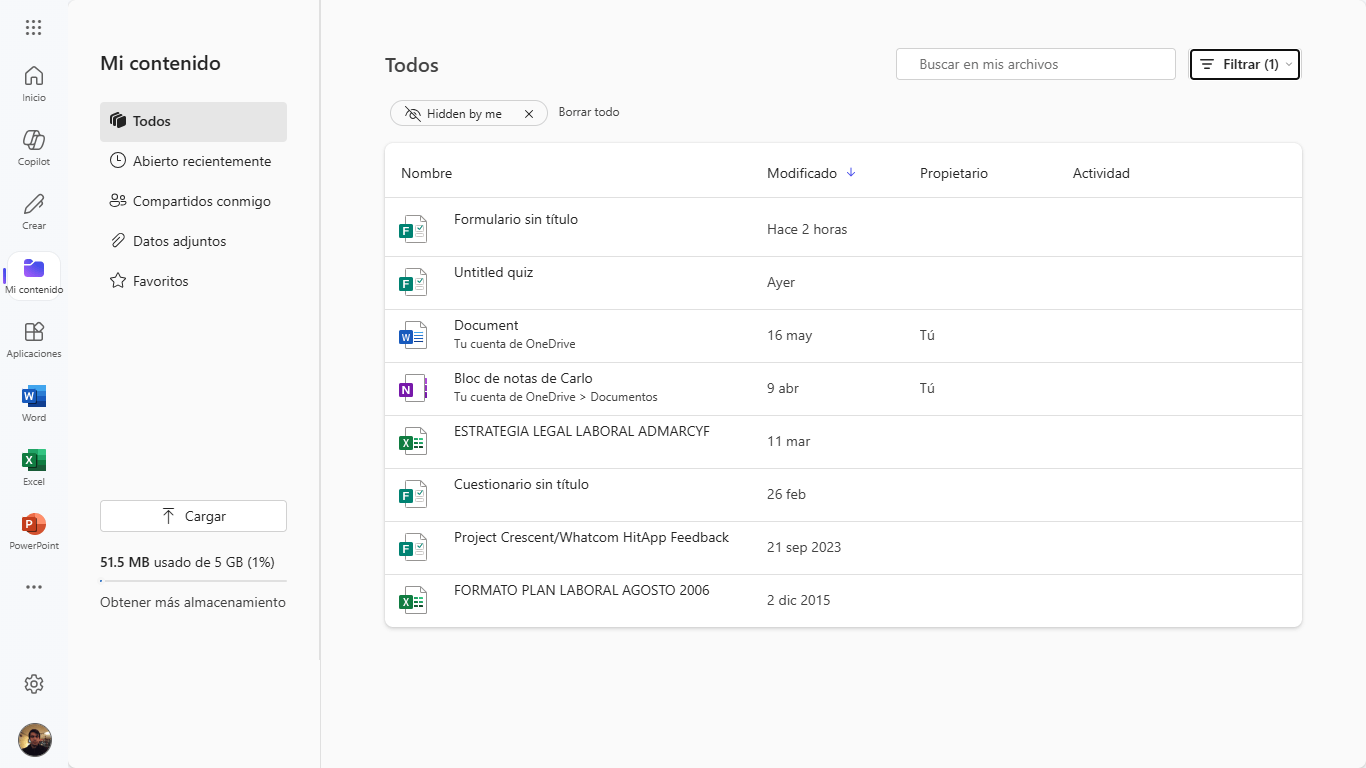Click the Cargar upload button
The width and height of the screenshot is (1366, 768).
(x=193, y=516)
